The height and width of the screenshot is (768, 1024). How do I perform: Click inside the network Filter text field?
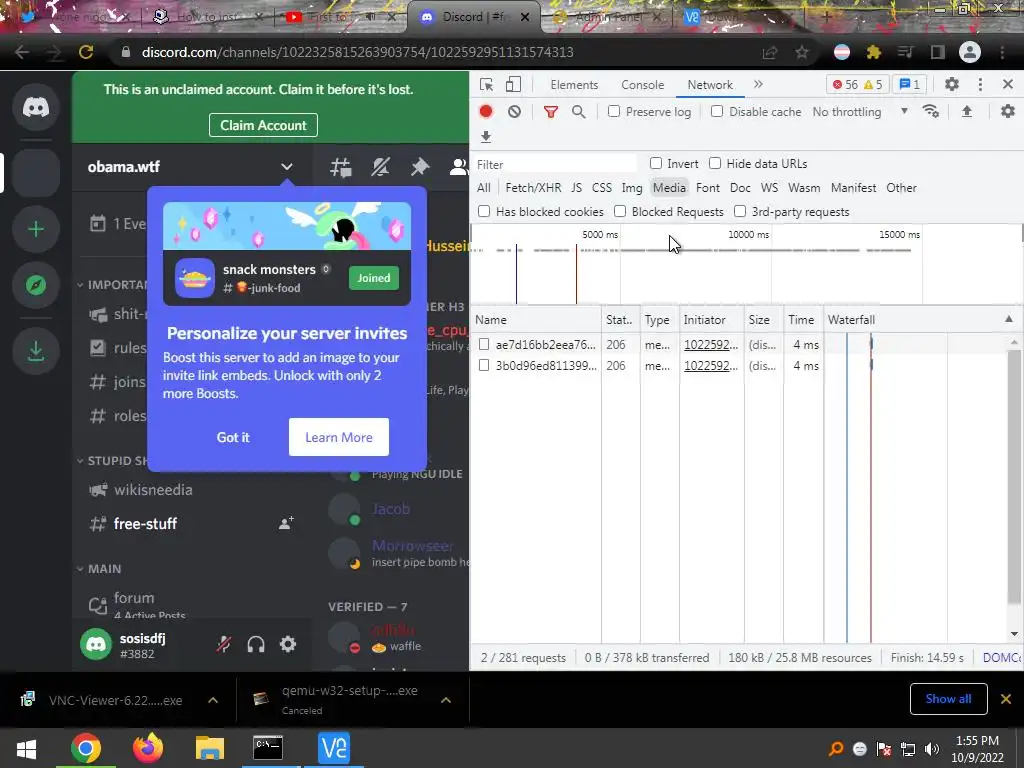point(555,164)
